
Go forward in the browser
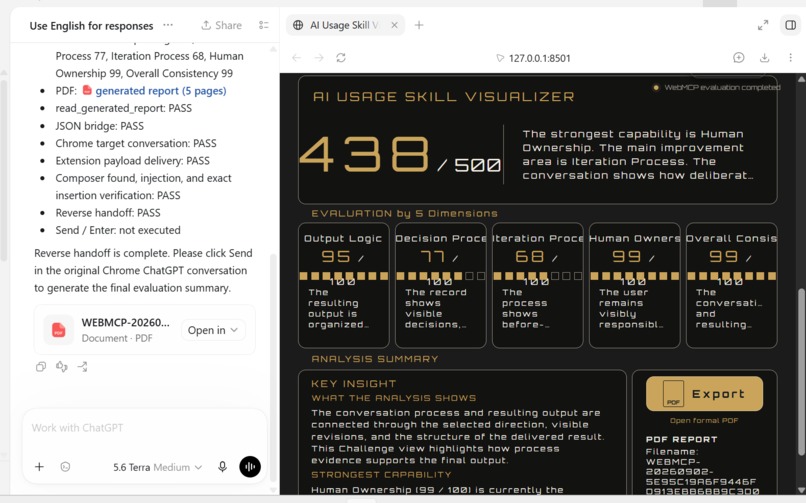click(x=319, y=58)
